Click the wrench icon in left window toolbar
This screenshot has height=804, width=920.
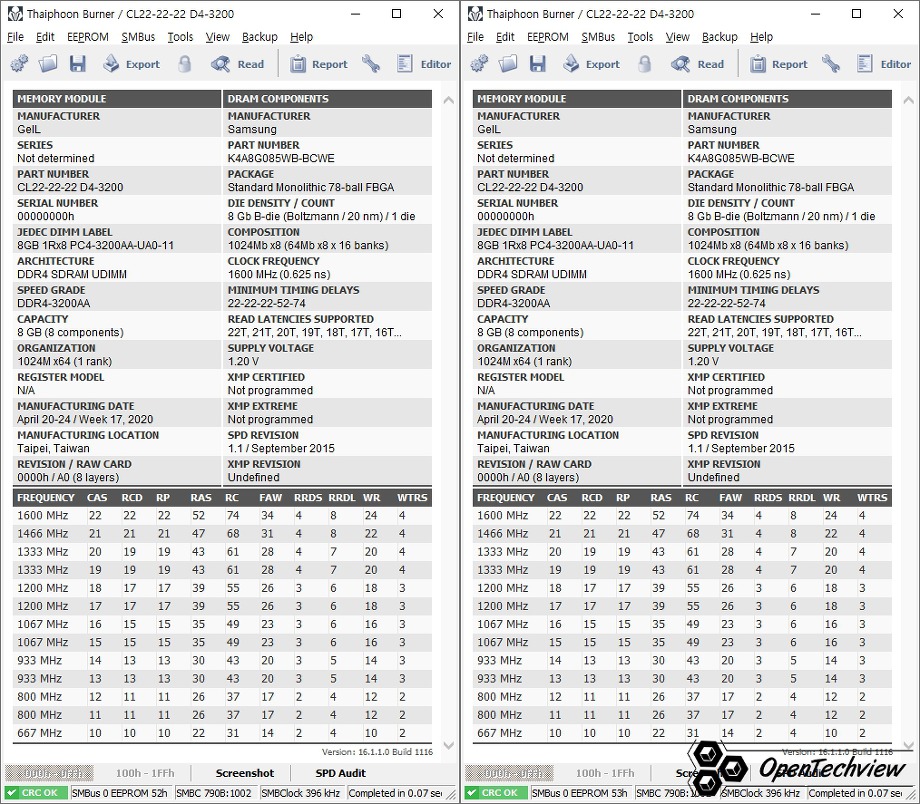[x=371, y=63]
